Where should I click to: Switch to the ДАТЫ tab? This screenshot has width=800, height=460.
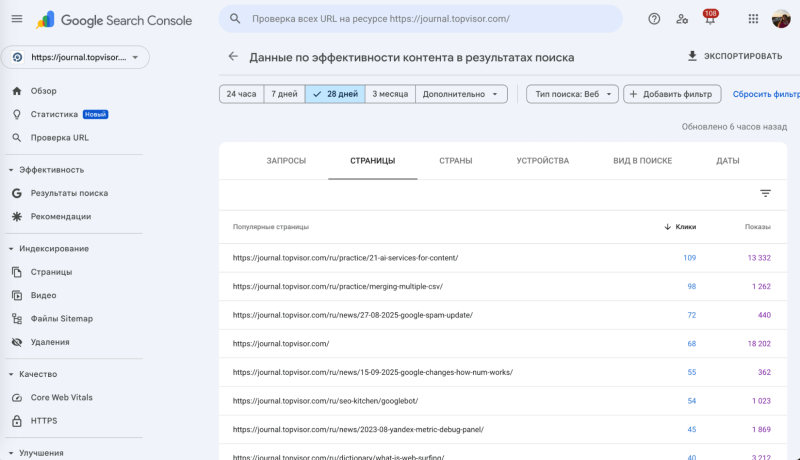(x=728, y=161)
